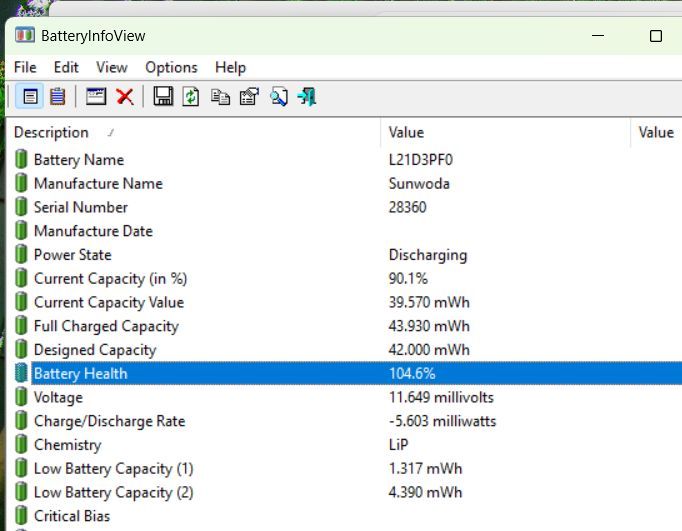Open the advanced options window icon

coord(96,97)
